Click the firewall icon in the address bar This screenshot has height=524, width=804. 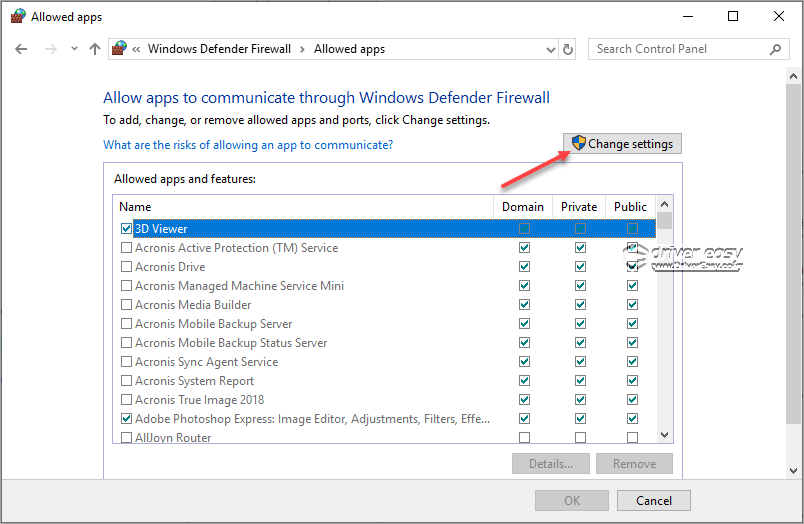[x=119, y=49]
